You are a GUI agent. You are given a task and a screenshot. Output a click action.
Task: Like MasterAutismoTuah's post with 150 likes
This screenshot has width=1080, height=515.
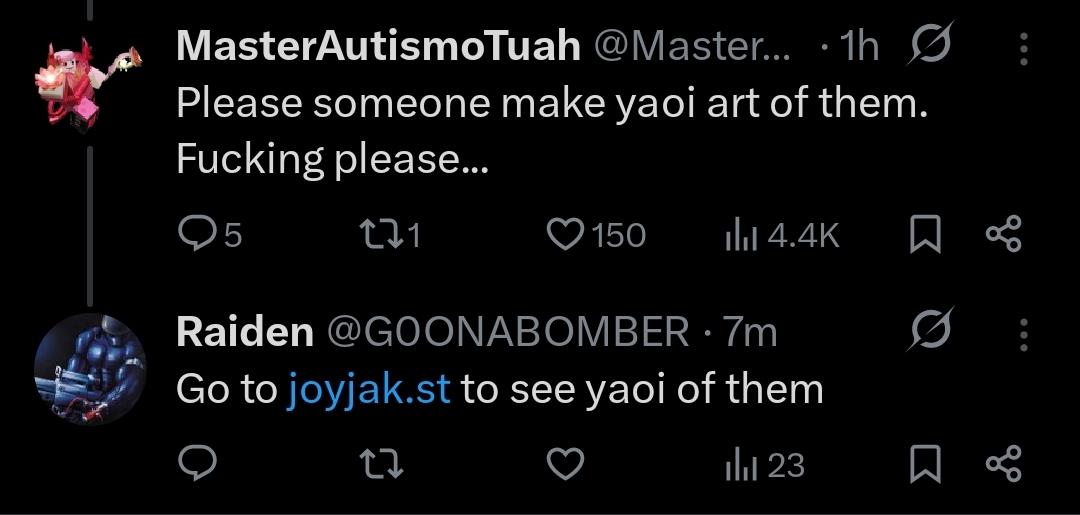point(565,234)
